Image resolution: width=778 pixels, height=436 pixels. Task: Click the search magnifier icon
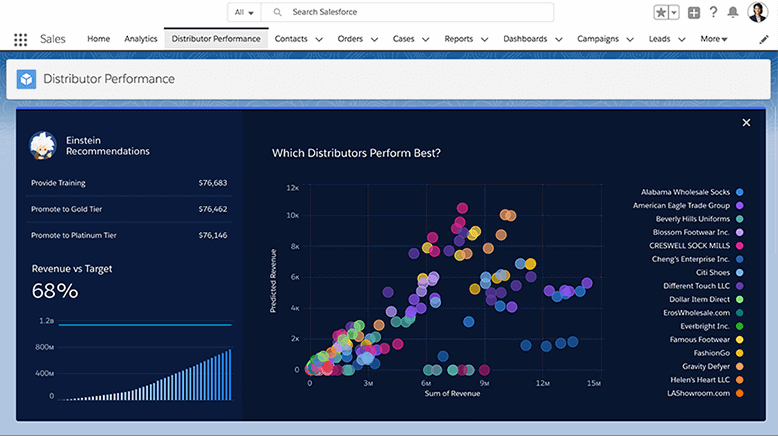click(x=277, y=12)
